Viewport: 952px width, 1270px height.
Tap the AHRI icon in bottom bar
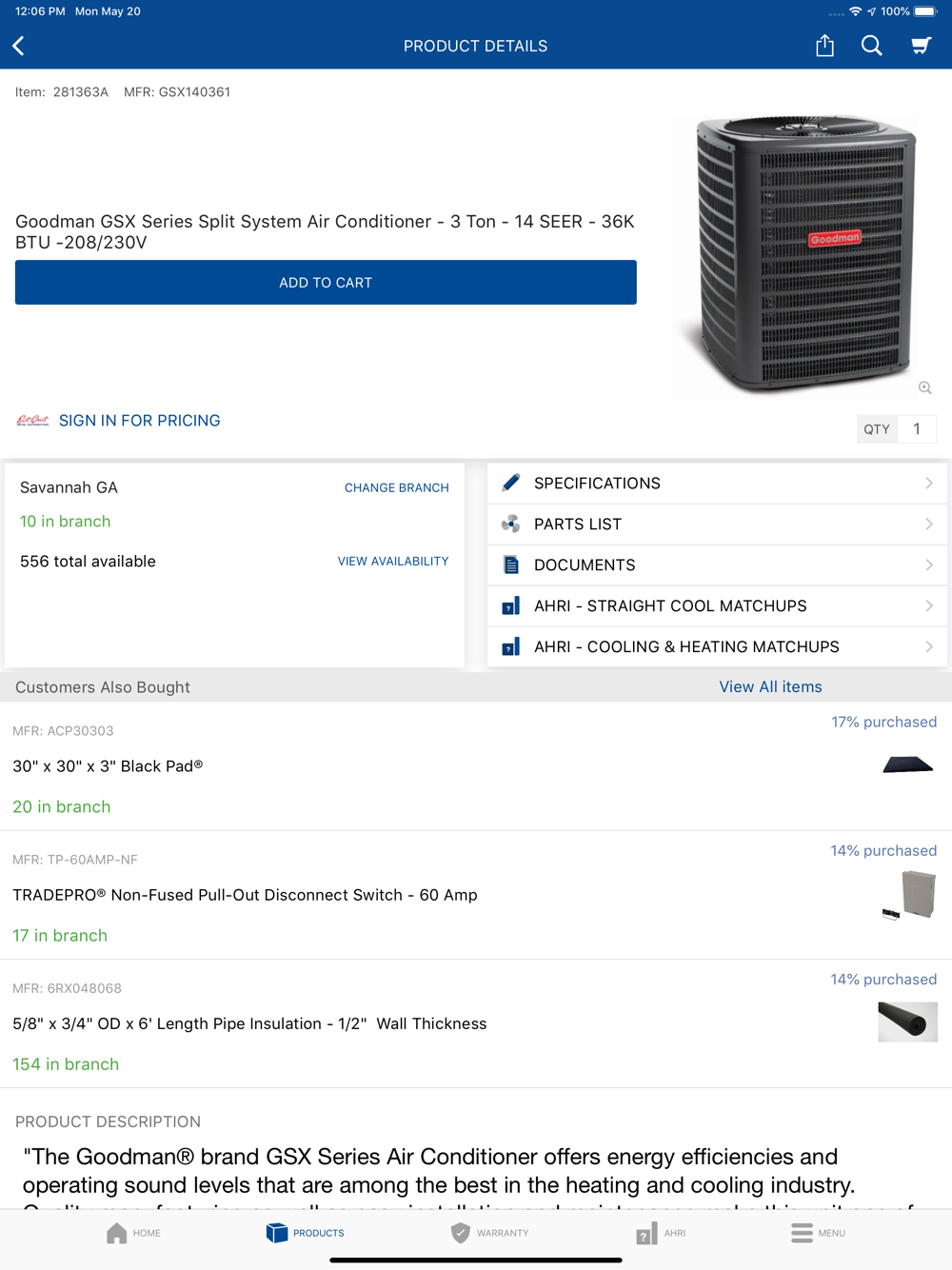[646, 1233]
